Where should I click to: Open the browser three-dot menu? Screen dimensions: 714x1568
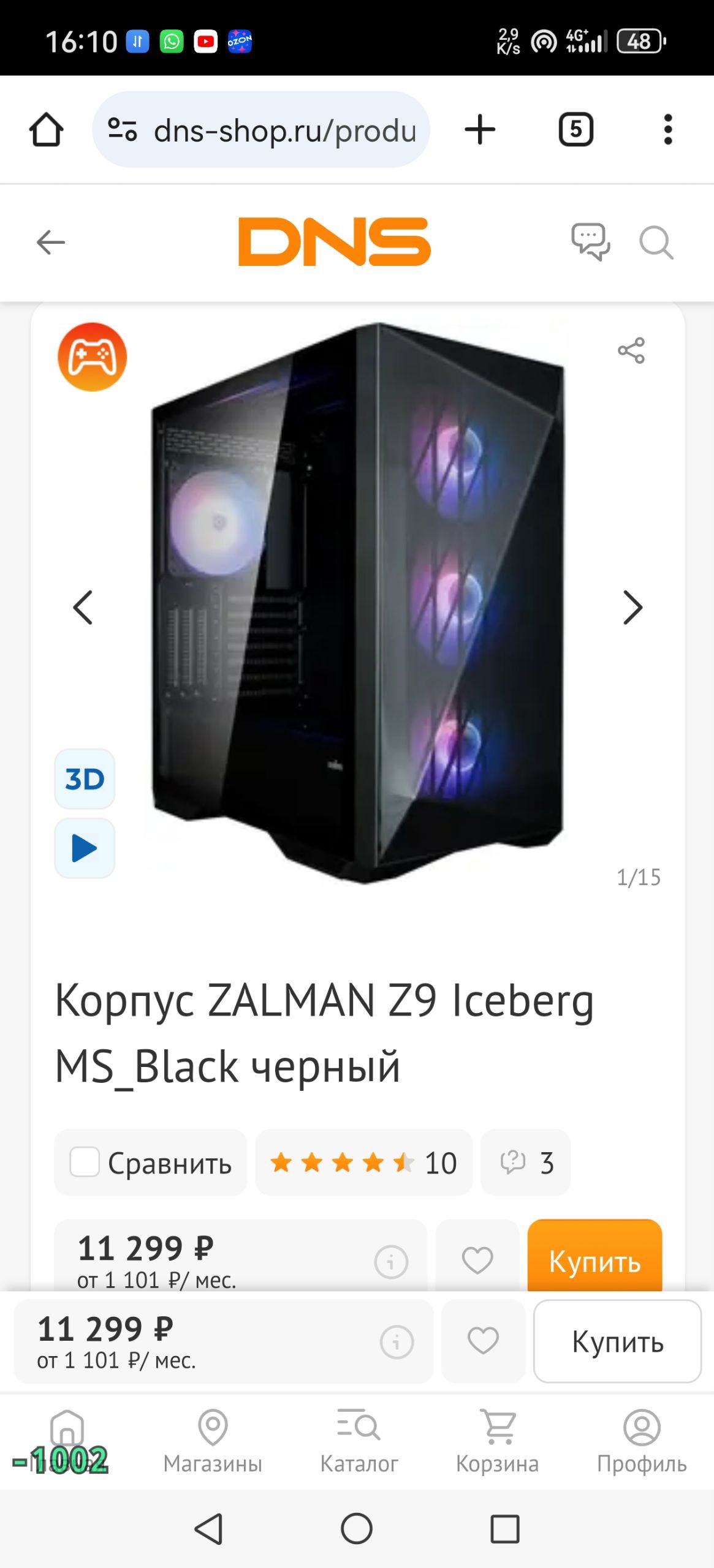coord(668,129)
